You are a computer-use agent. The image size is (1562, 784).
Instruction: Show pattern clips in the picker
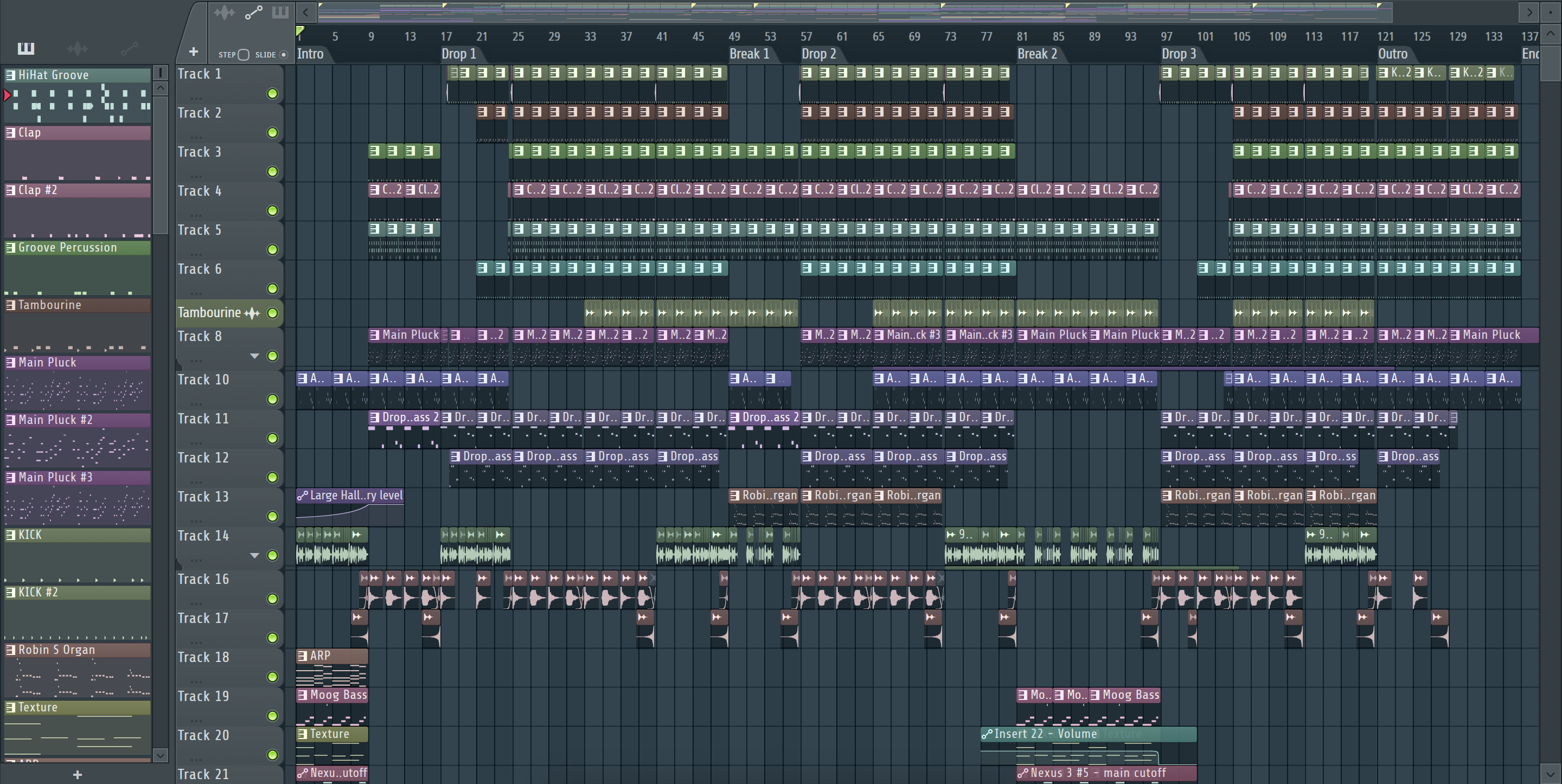click(26, 48)
